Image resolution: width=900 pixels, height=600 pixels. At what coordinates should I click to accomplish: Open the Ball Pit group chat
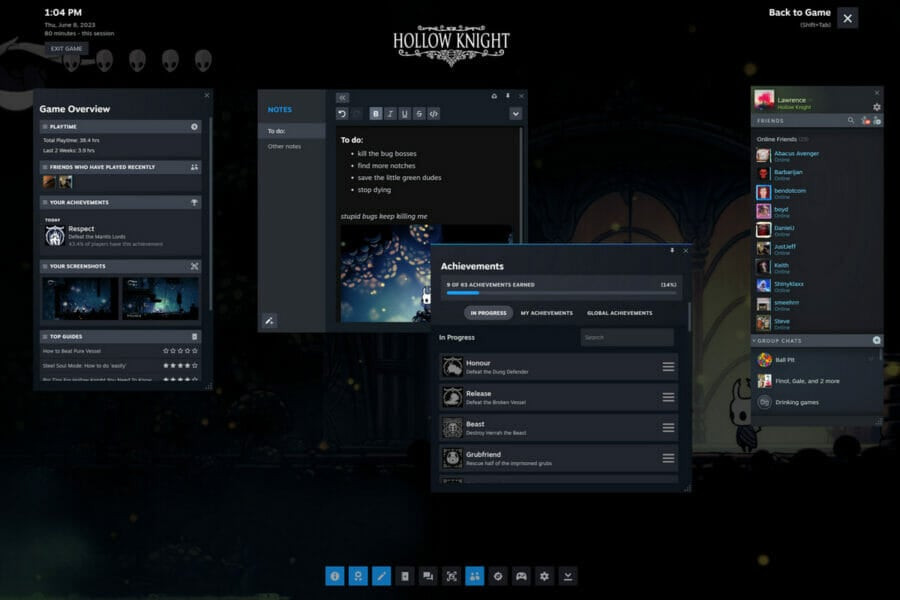[817, 360]
